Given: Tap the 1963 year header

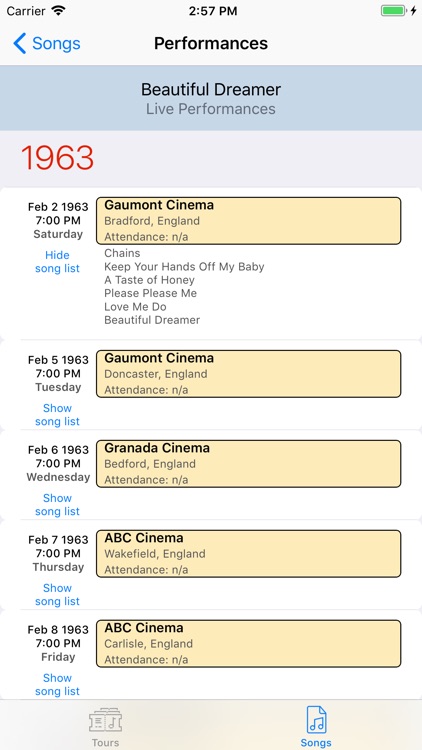Looking at the screenshot, I should click(57, 158).
